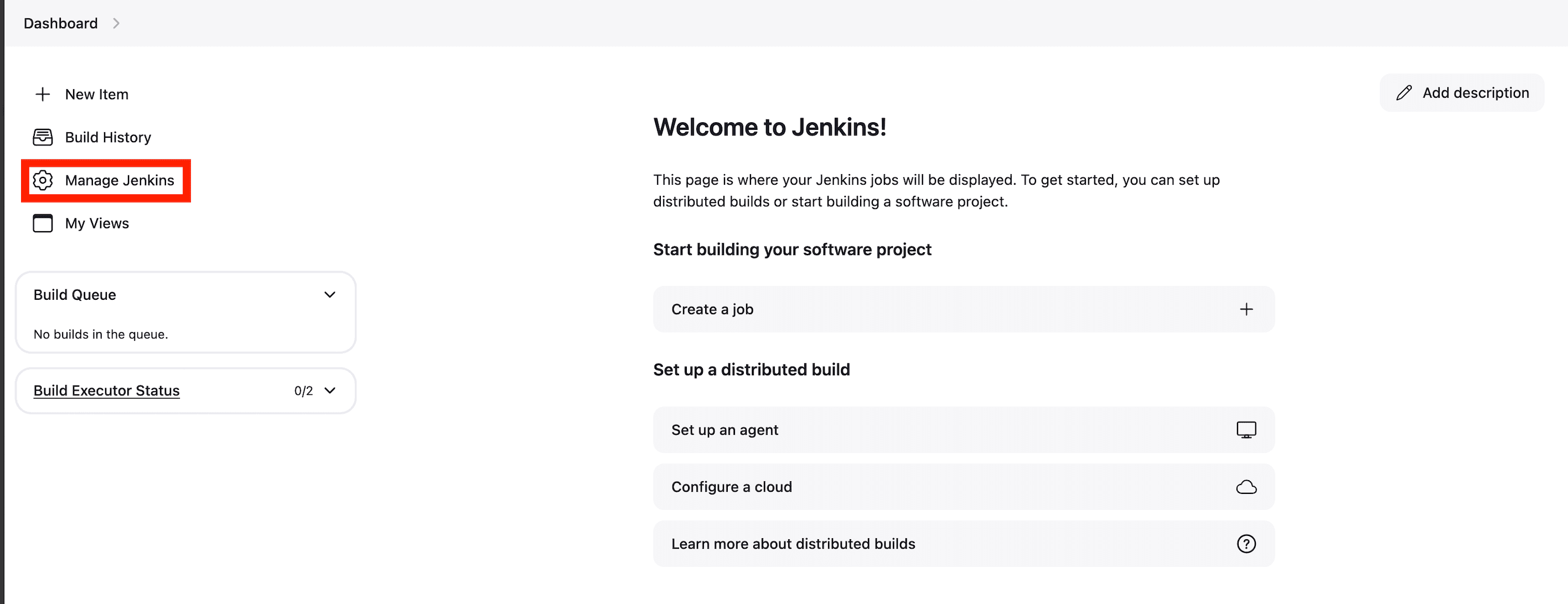Click Create a job
Screen dimensions: 1568x604
tap(712, 309)
